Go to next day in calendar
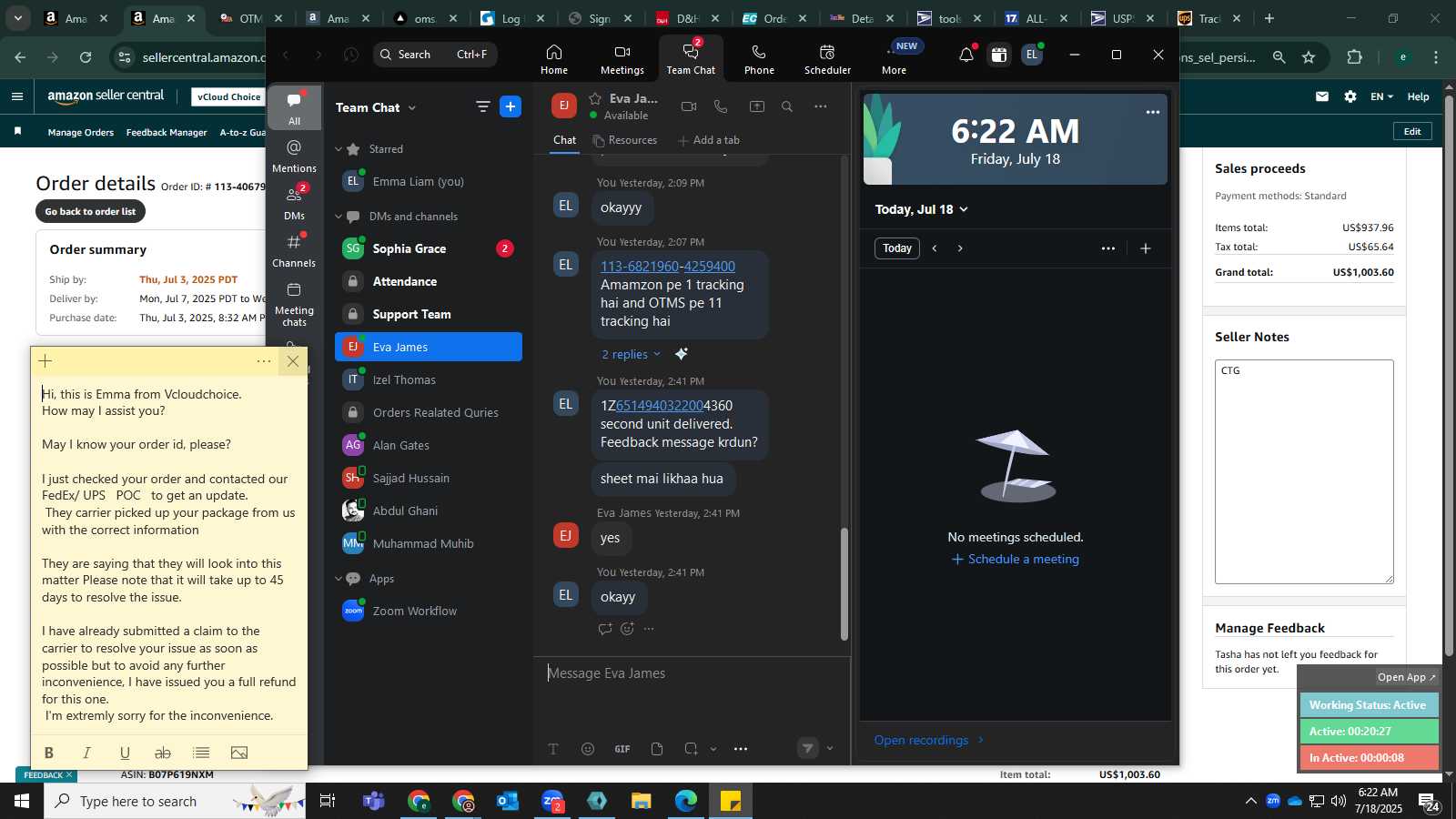 click(960, 248)
